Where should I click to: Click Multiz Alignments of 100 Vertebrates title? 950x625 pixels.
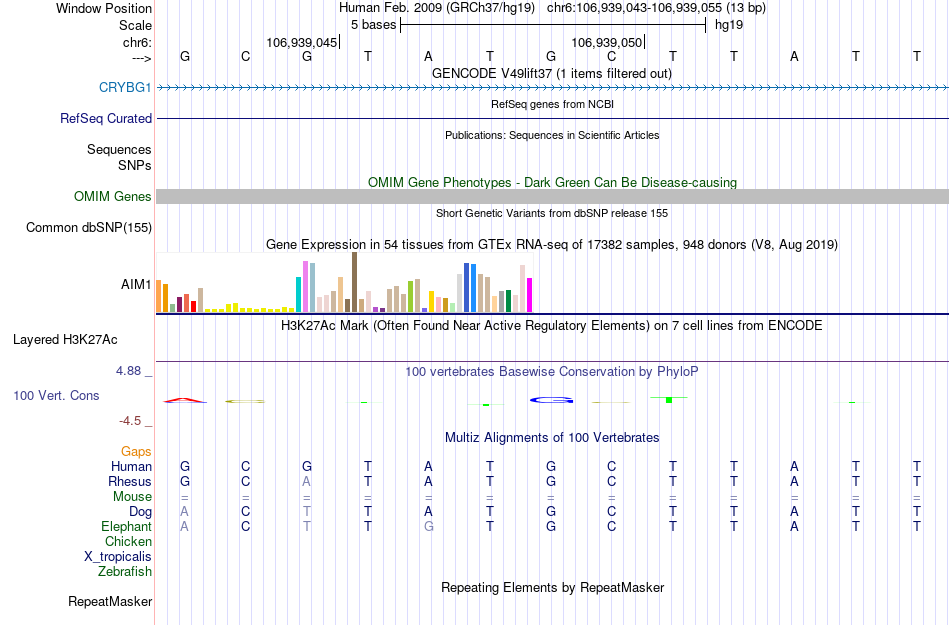(x=552, y=437)
